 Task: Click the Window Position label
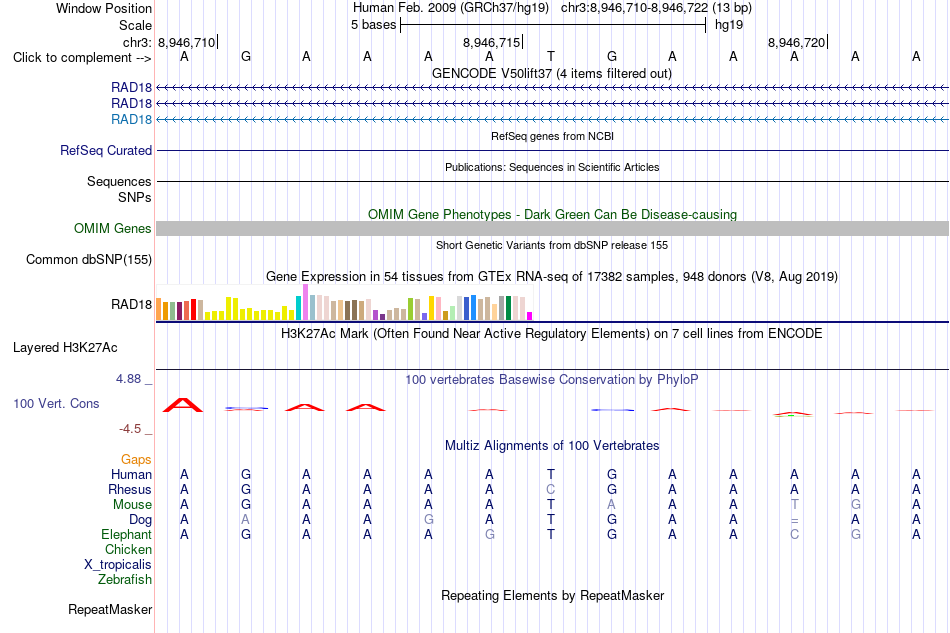coord(104,8)
